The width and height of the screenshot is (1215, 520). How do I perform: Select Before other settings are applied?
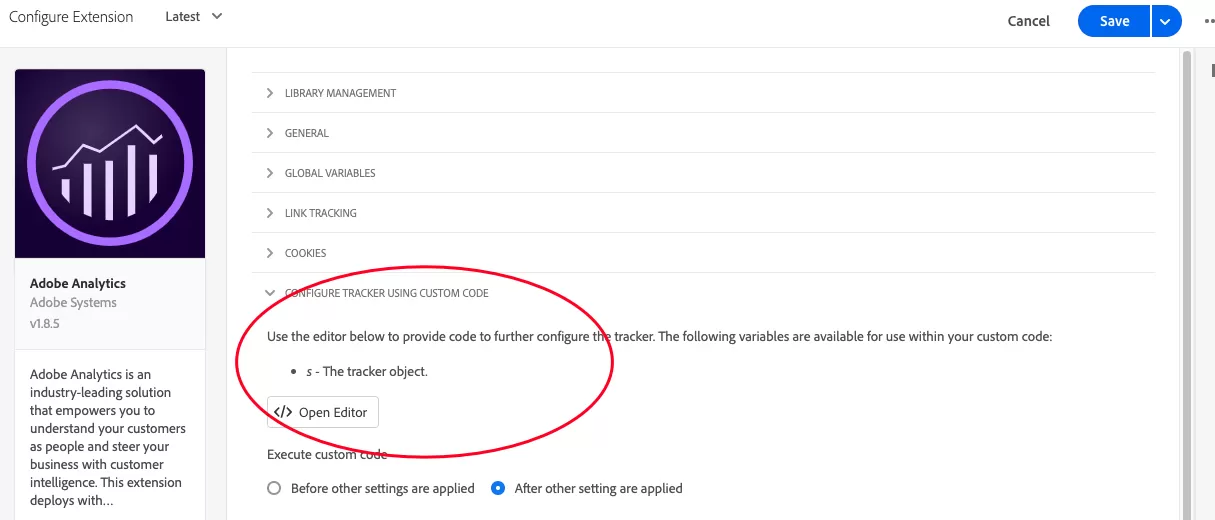pos(274,489)
